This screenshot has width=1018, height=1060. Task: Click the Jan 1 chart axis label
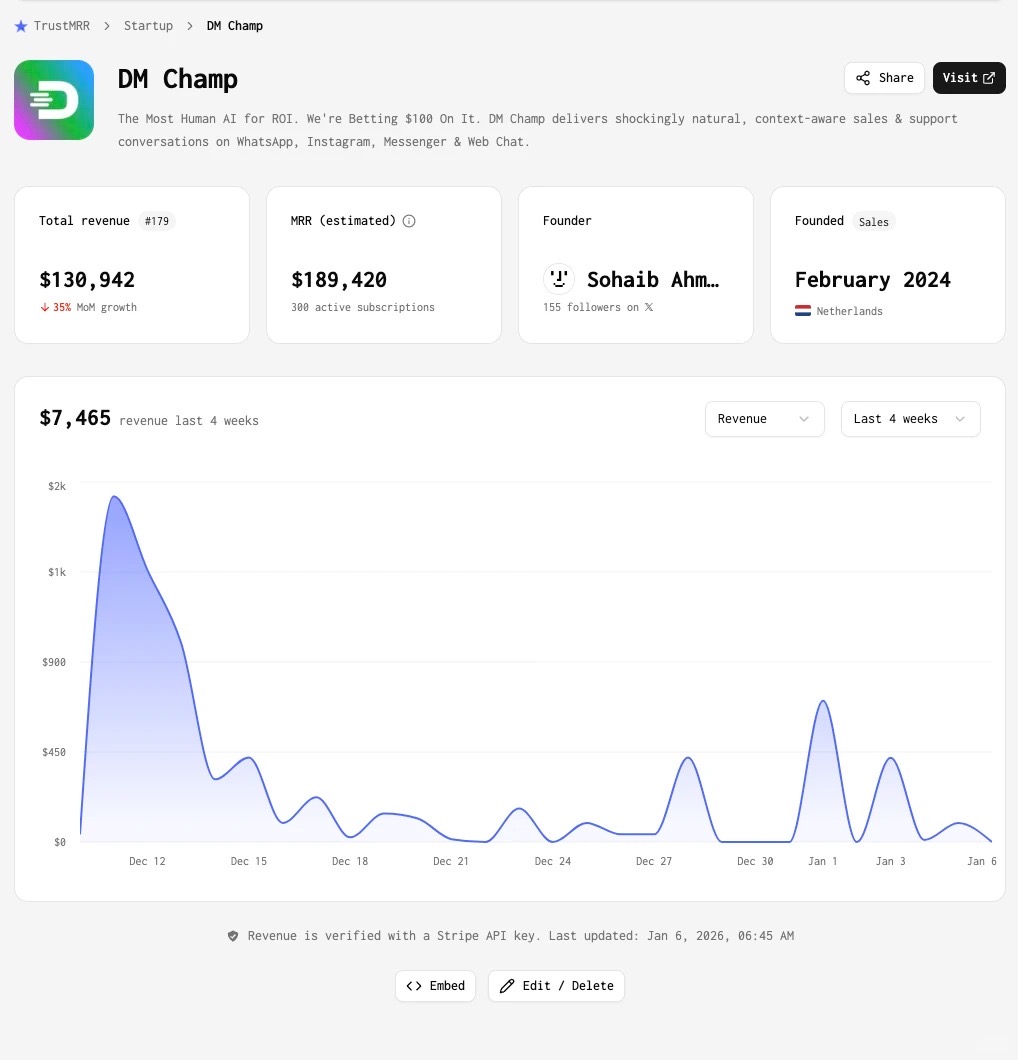point(823,861)
